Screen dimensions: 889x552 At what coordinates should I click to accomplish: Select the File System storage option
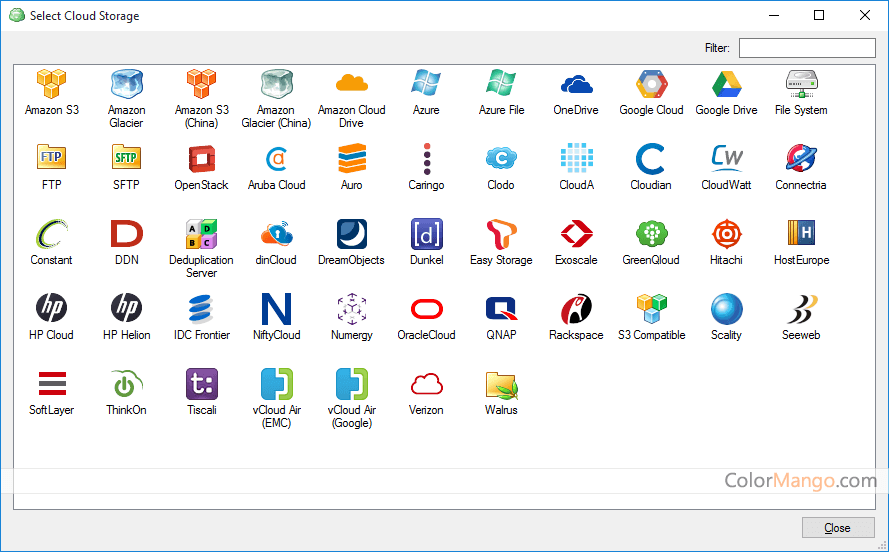click(x=801, y=84)
